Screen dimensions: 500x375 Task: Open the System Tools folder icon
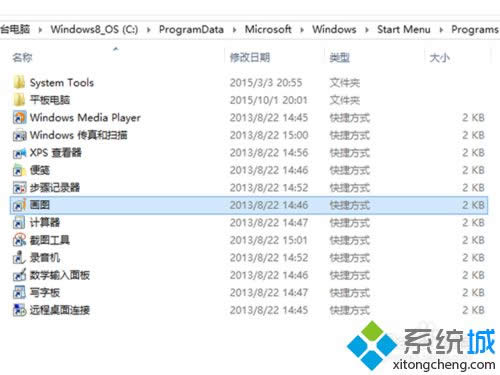point(19,82)
